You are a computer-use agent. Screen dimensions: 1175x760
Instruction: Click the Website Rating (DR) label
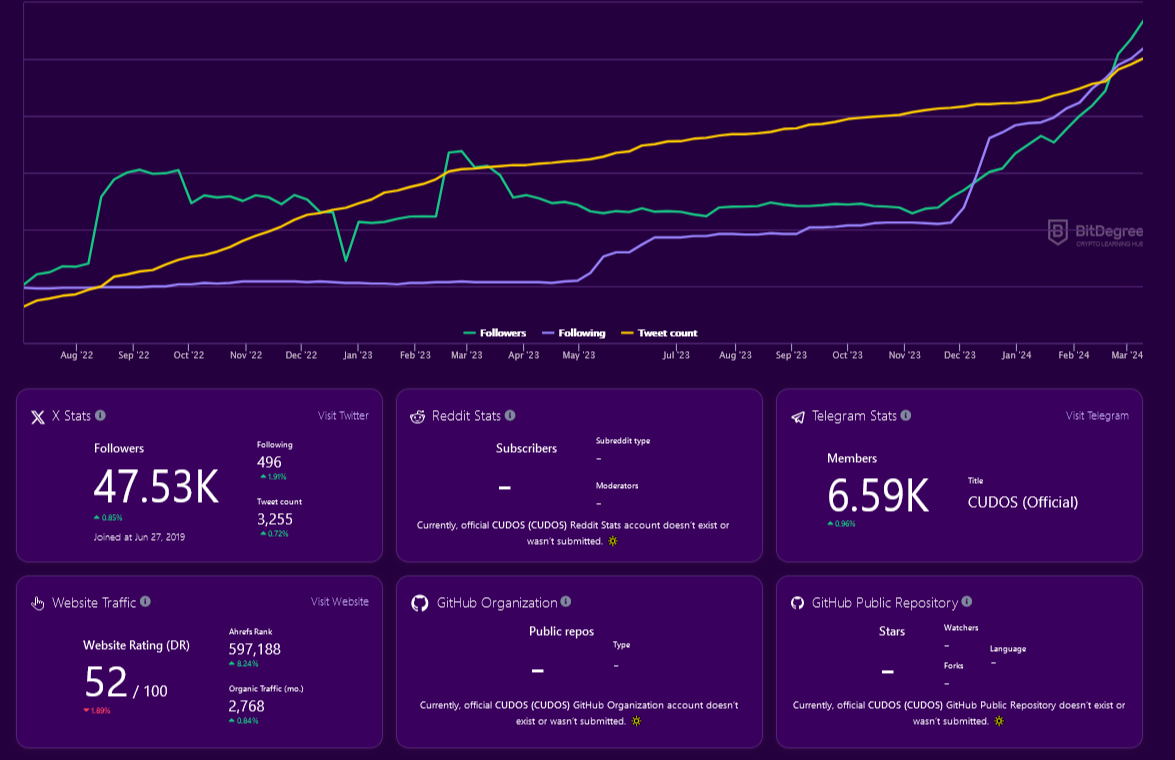136,645
